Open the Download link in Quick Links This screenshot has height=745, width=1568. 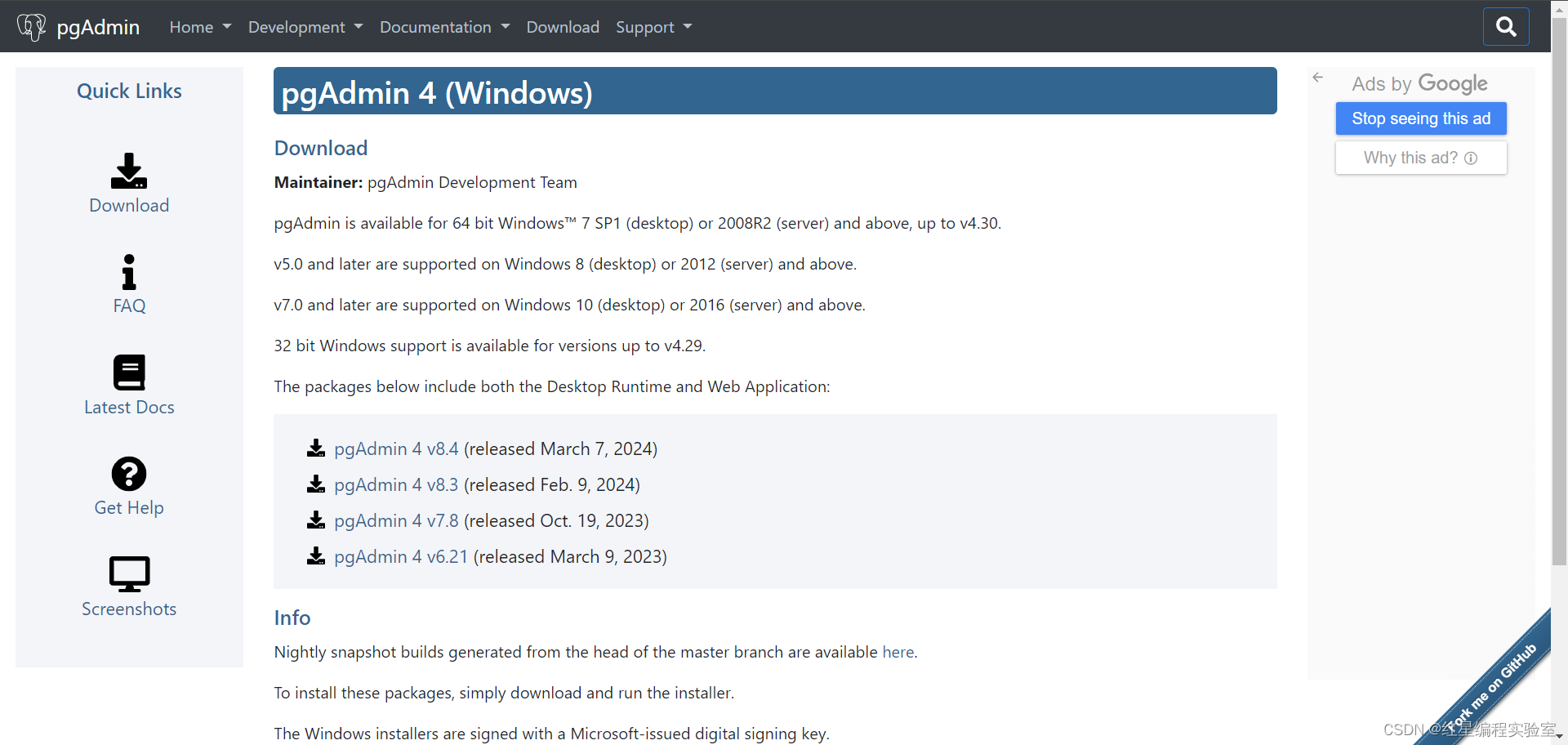[x=129, y=205]
